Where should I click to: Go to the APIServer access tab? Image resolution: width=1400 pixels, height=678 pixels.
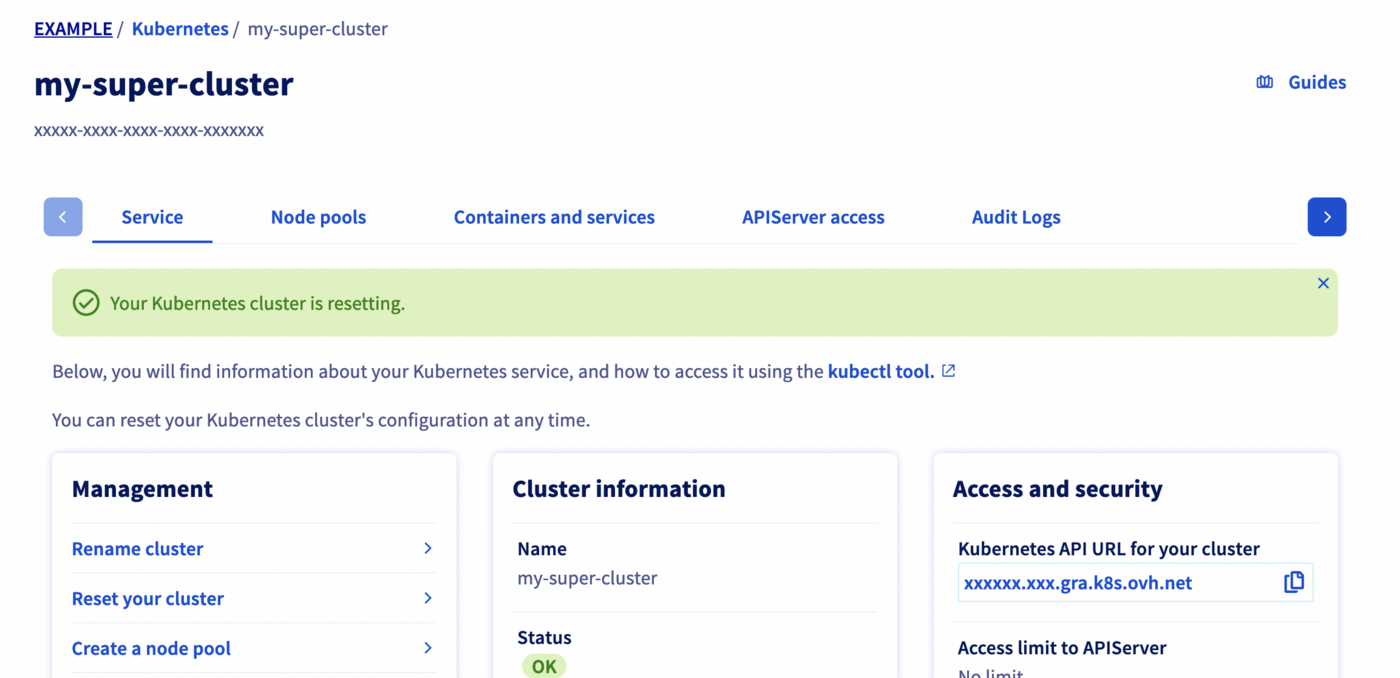tap(813, 217)
